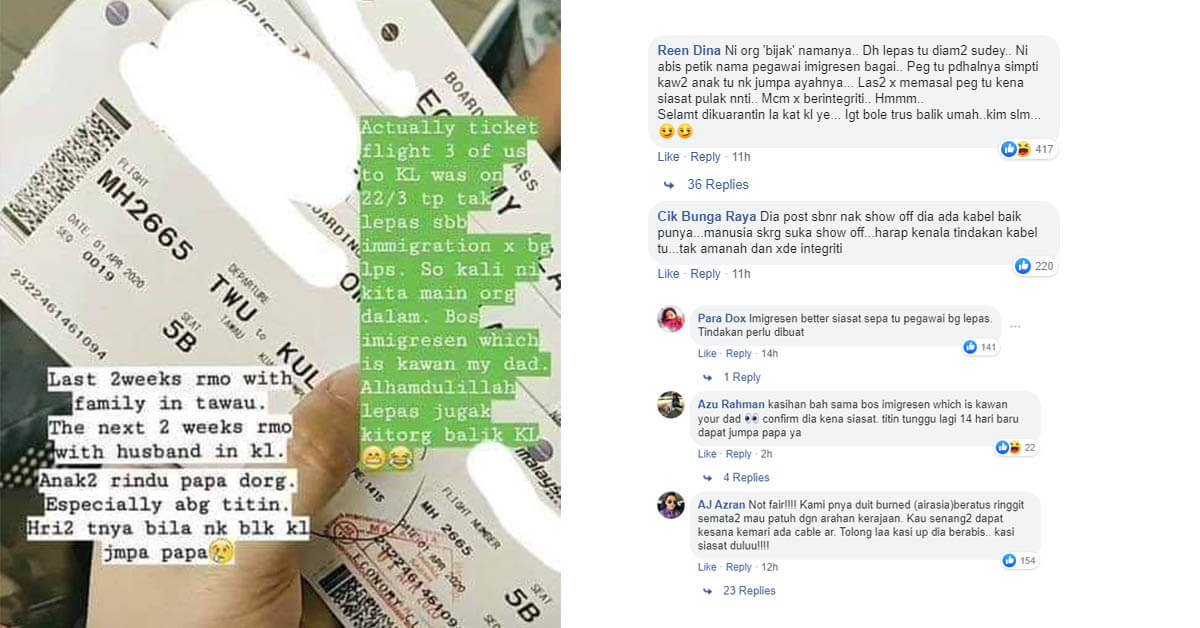Like Reen Dina's comment
Screen dimensions: 1200x628
[668, 157]
